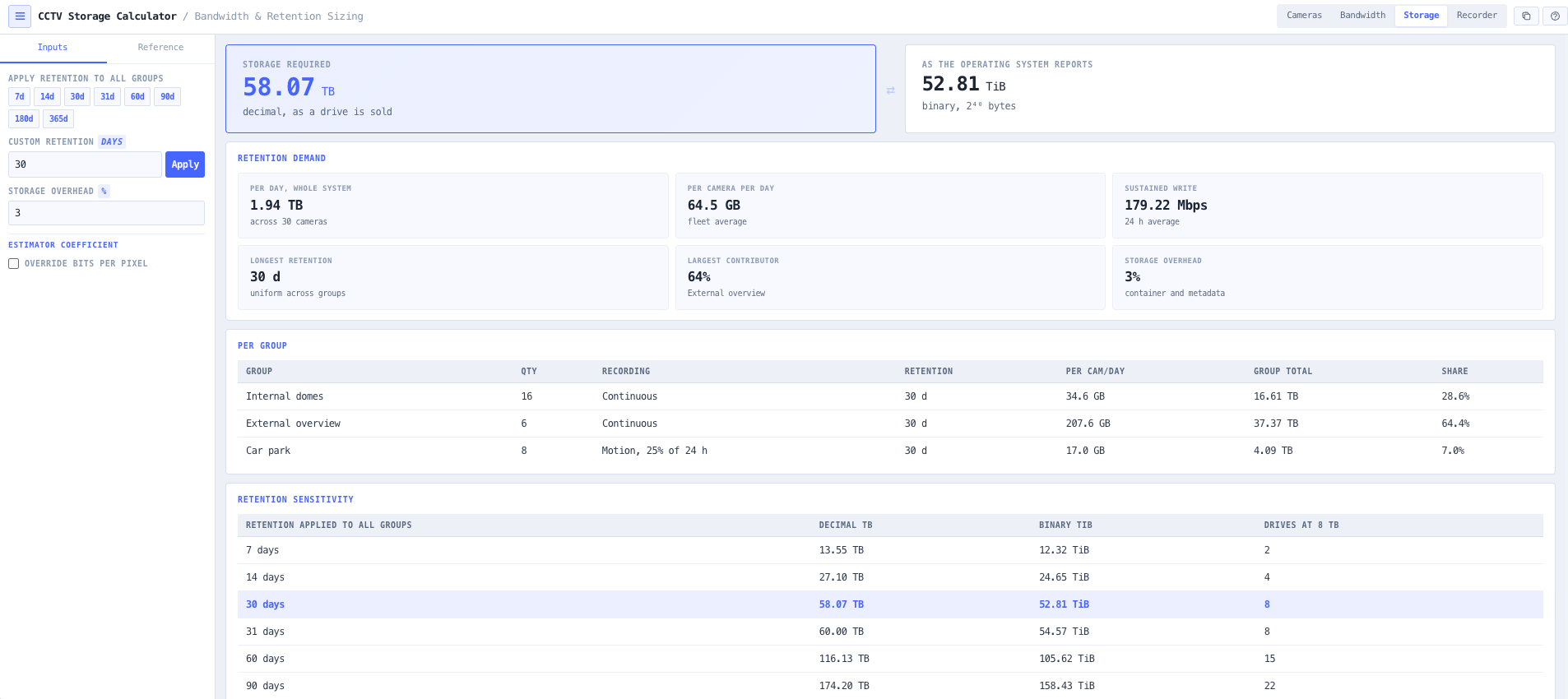Click the Motion, 25% of 24 h cell
The height and width of the screenshot is (699, 1568).
(654, 451)
